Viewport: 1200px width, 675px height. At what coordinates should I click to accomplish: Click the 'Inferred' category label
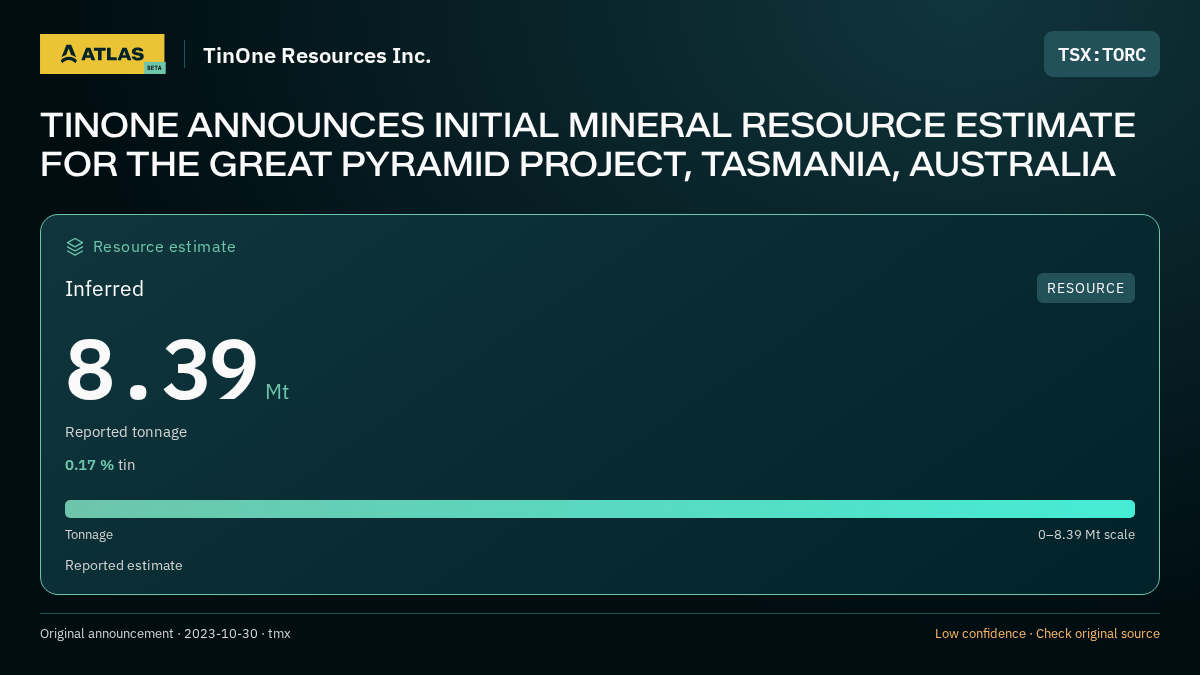click(104, 289)
